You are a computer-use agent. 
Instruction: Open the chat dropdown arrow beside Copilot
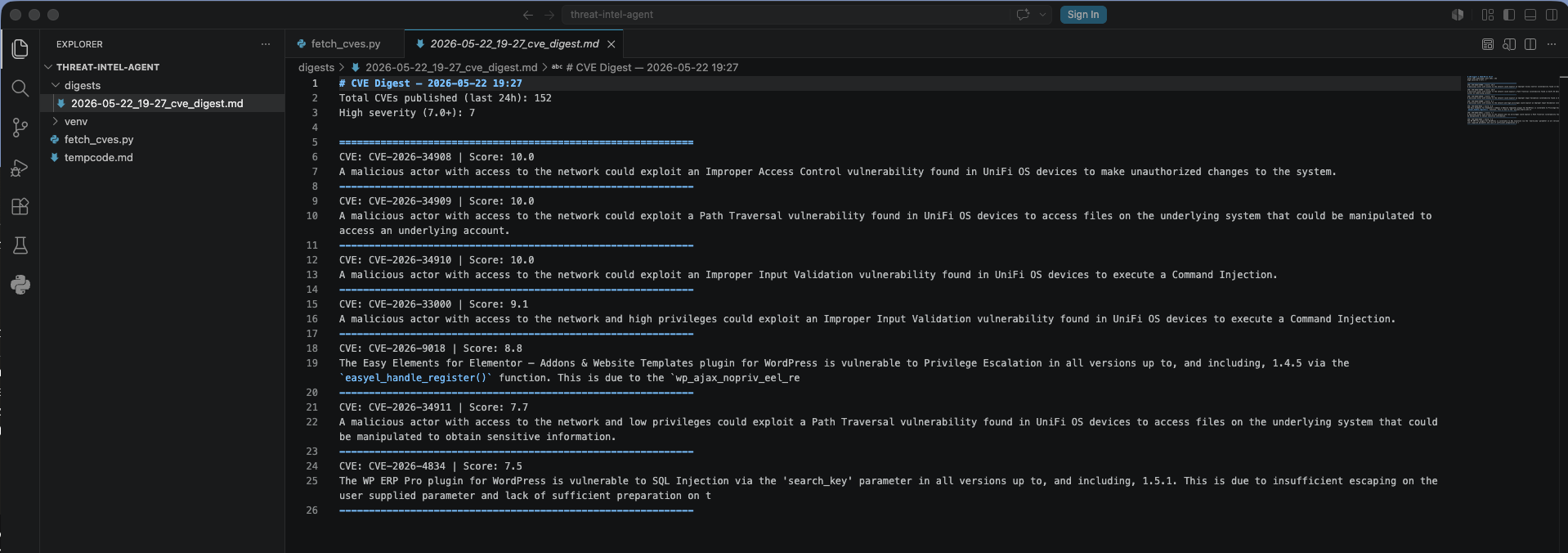[x=1042, y=15]
